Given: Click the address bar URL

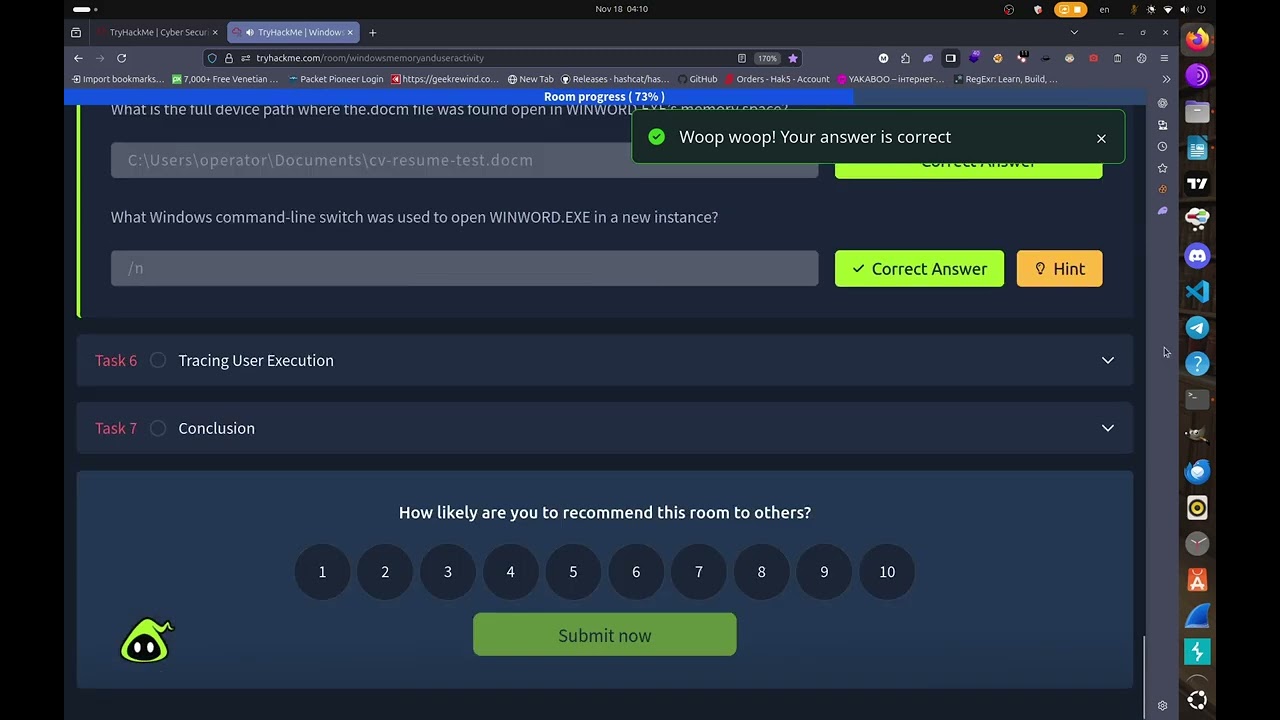Looking at the screenshot, I should tap(369, 58).
